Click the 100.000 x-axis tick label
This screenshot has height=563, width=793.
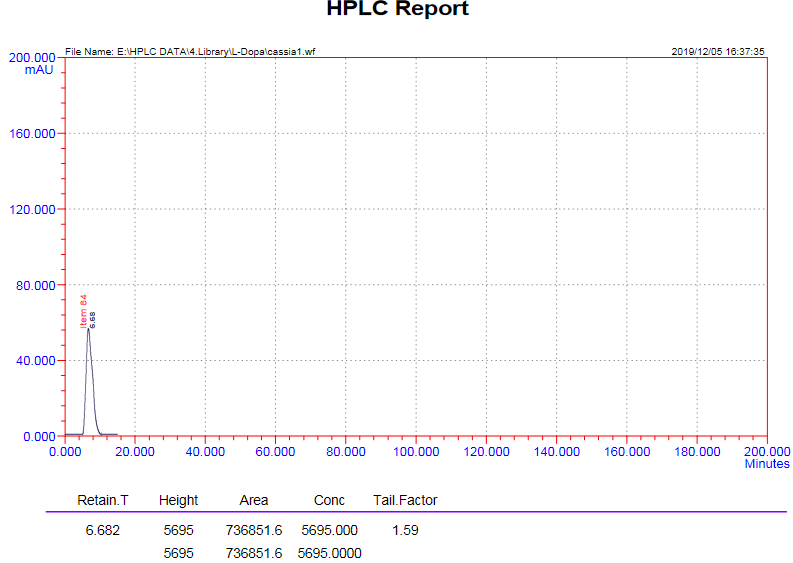coord(416,452)
